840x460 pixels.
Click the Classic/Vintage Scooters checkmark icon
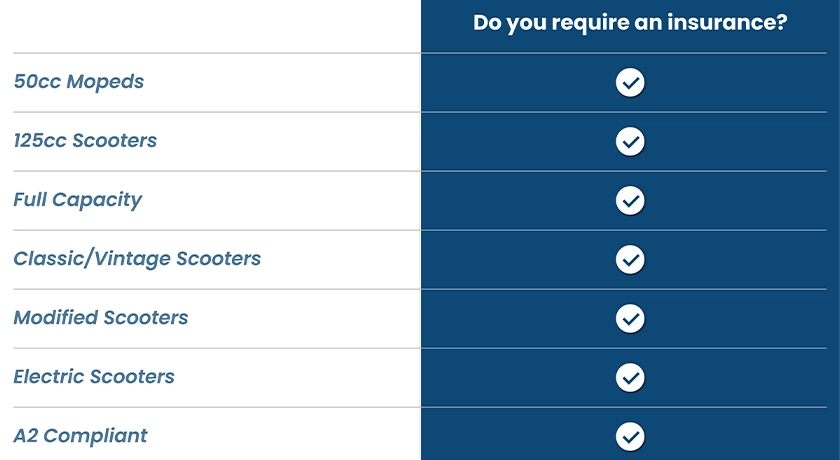(630, 259)
